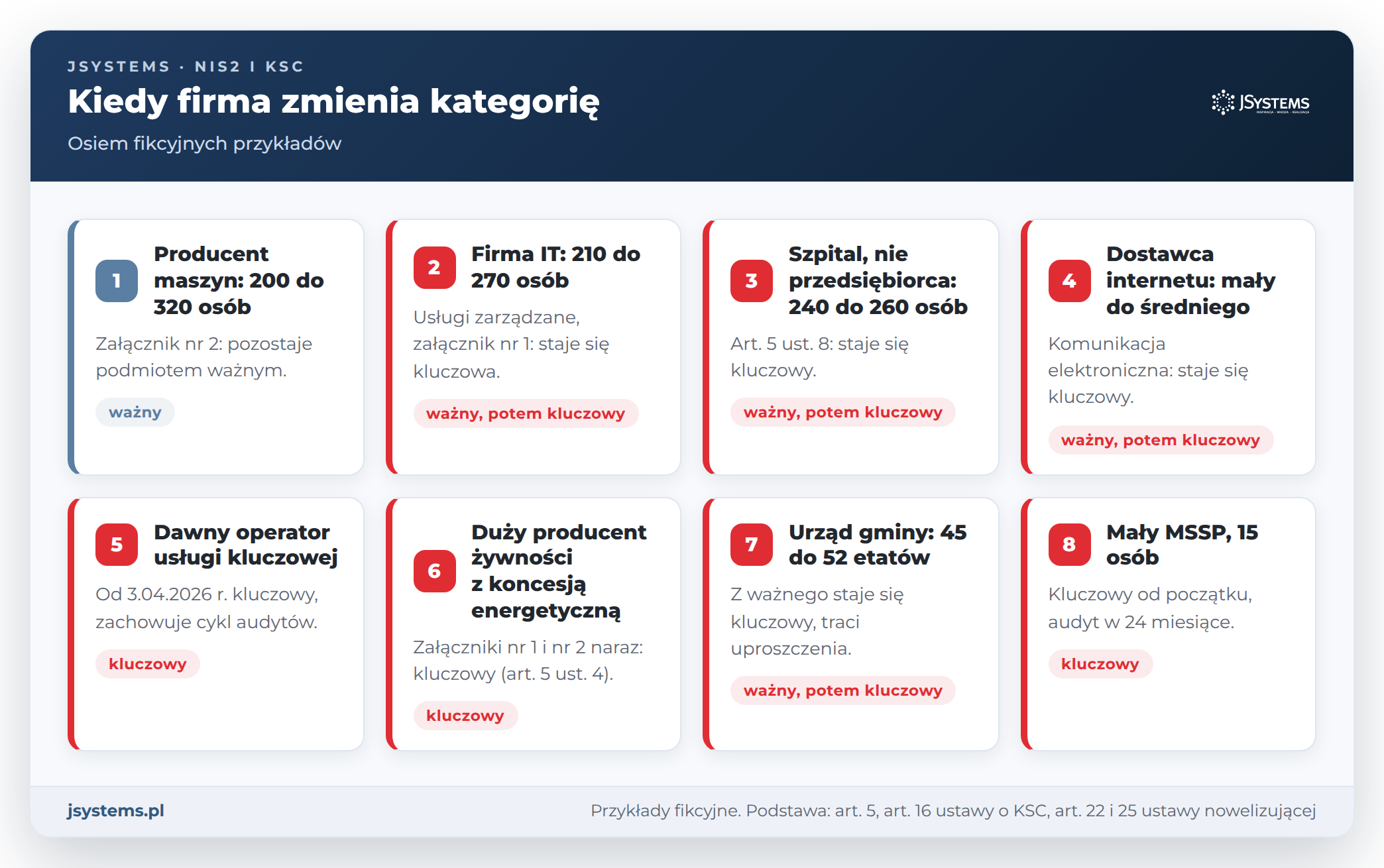Select the title 'Kiedy firma zmienia kategorię'
The height and width of the screenshot is (868, 1384).
point(333,101)
